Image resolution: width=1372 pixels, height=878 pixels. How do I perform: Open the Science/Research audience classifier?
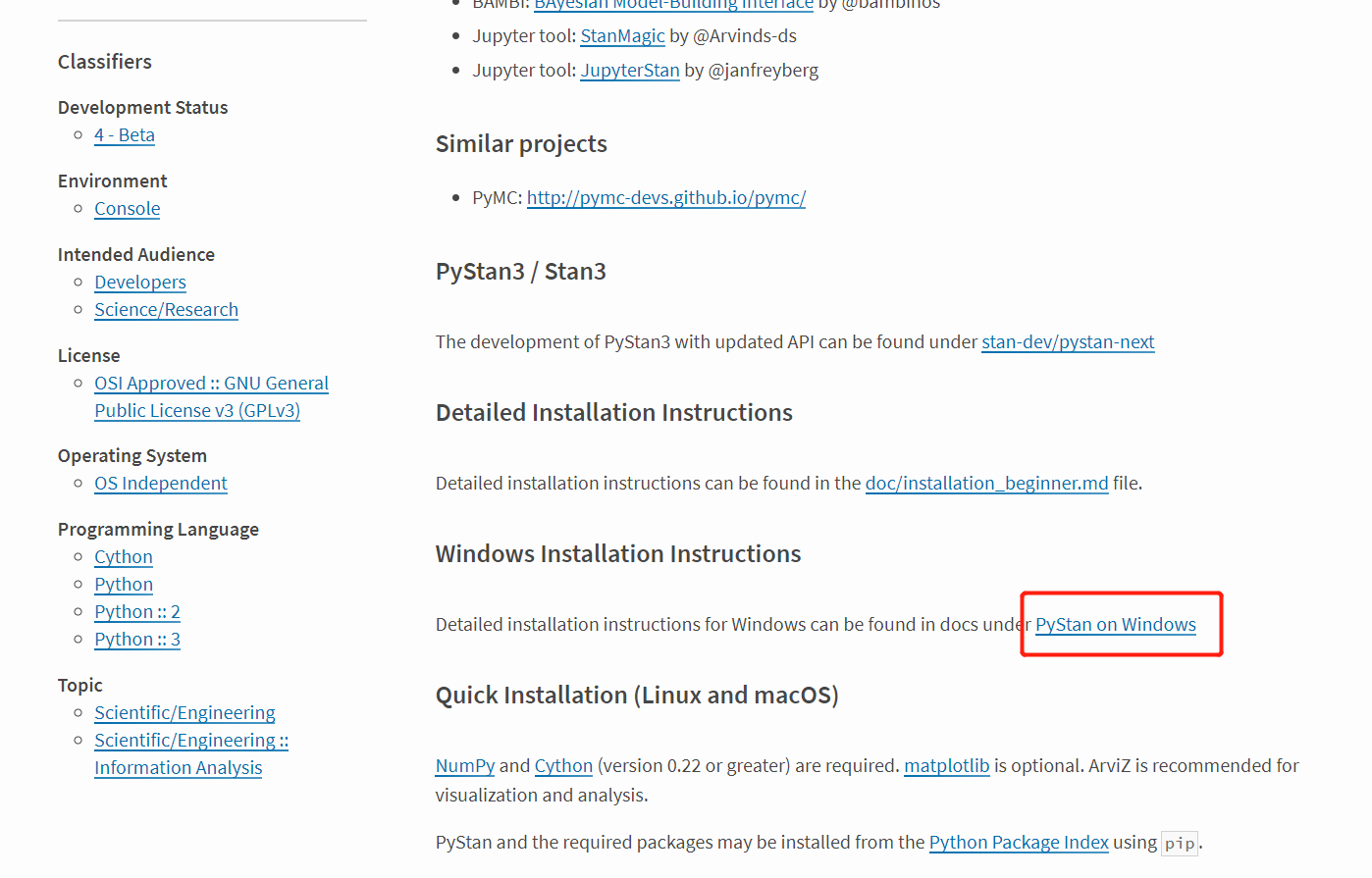(166, 309)
